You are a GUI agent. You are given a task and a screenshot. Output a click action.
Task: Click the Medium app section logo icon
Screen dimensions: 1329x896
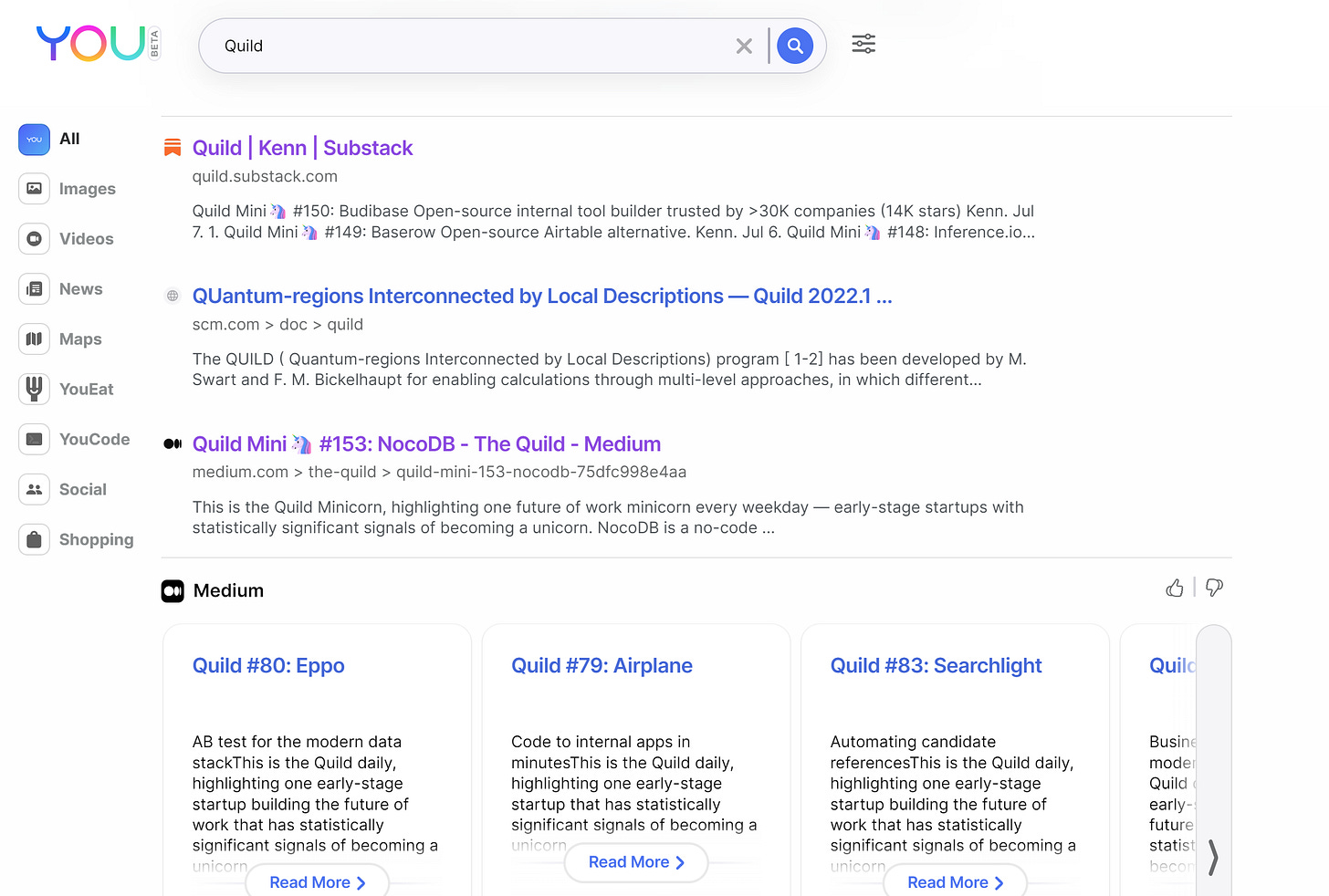[173, 591]
